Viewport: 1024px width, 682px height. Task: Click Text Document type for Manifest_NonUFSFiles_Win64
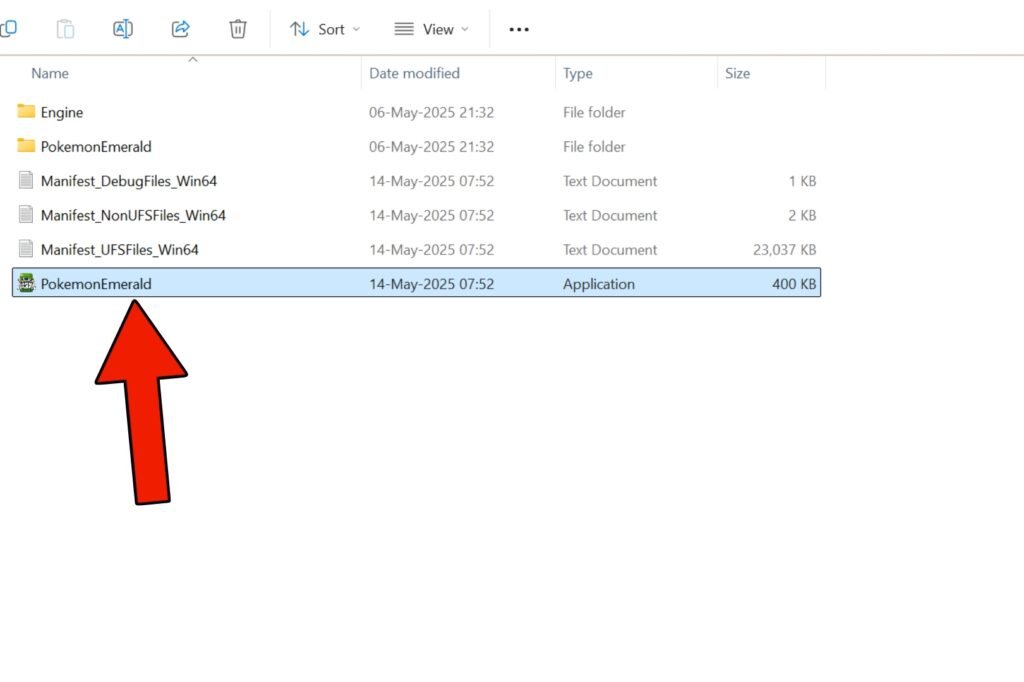pos(610,215)
